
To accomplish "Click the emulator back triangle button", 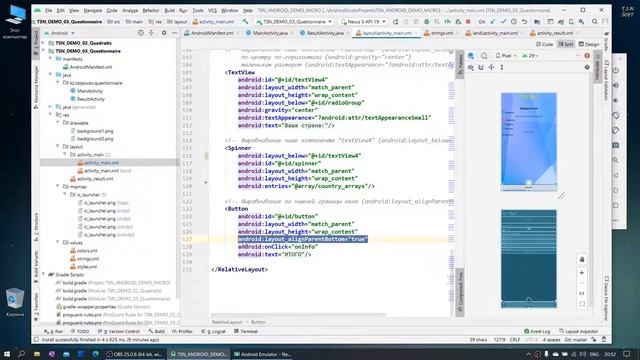I will click(x=616, y=176).
